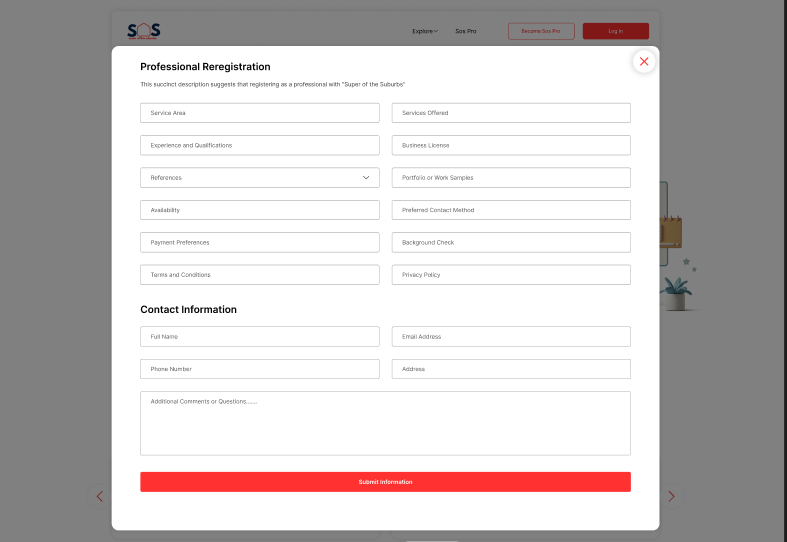Click the Become Sos Pro button
Viewport: 787px width, 542px height.
click(541, 31)
